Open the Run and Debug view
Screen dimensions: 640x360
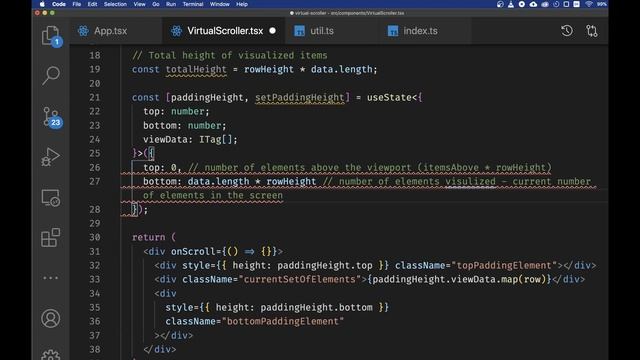coord(51,157)
